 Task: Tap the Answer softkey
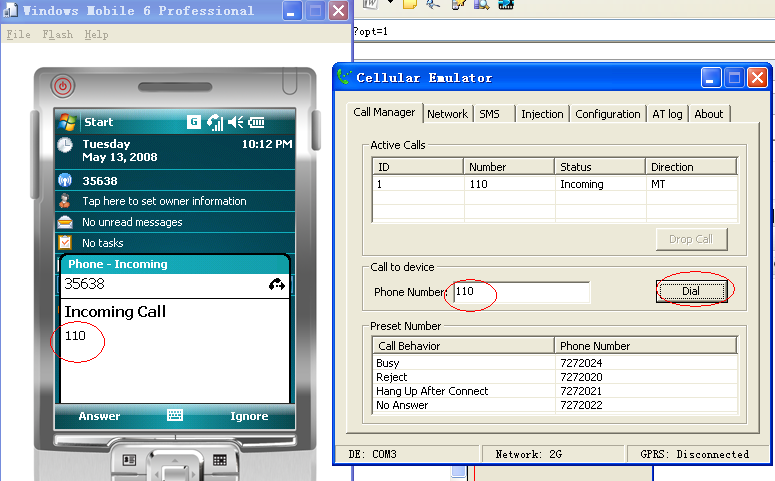pos(99,416)
